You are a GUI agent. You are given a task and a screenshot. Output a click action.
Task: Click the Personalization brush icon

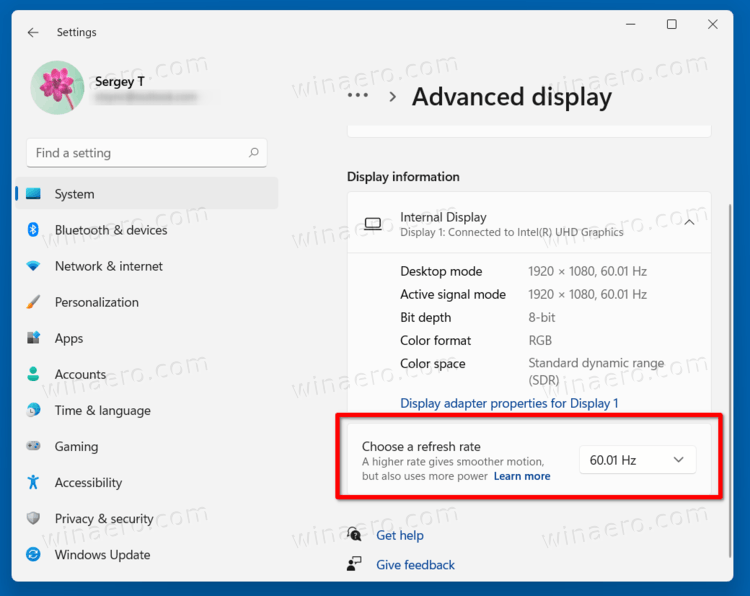(33, 302)
